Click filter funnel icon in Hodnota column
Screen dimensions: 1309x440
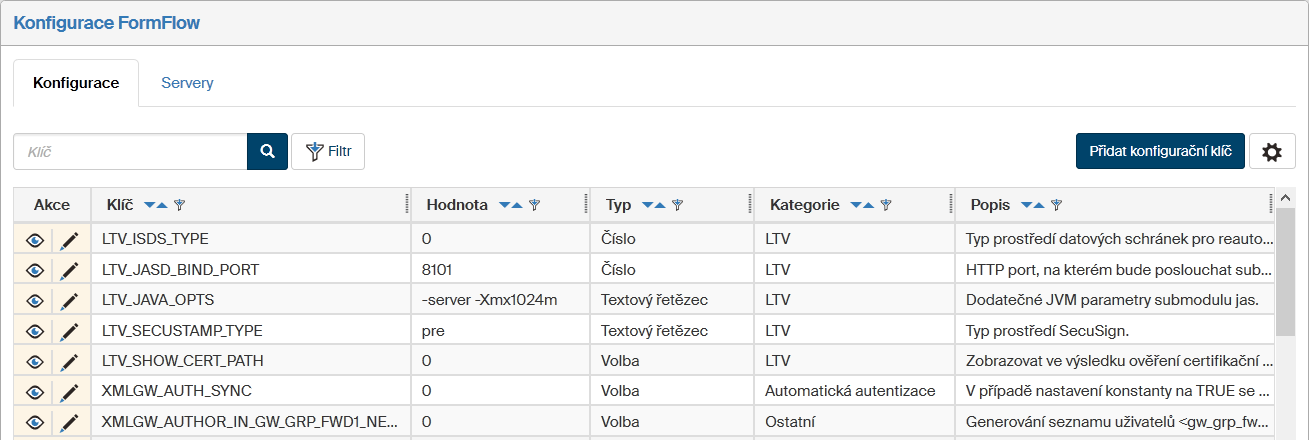(x=535, y=205)
